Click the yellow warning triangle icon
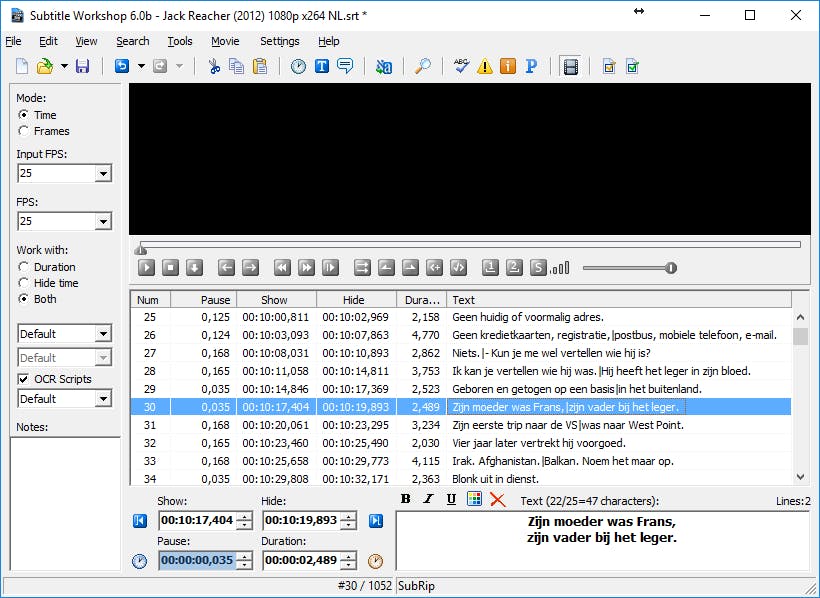The height and width of the screenshot is (598, 820). 485,67
